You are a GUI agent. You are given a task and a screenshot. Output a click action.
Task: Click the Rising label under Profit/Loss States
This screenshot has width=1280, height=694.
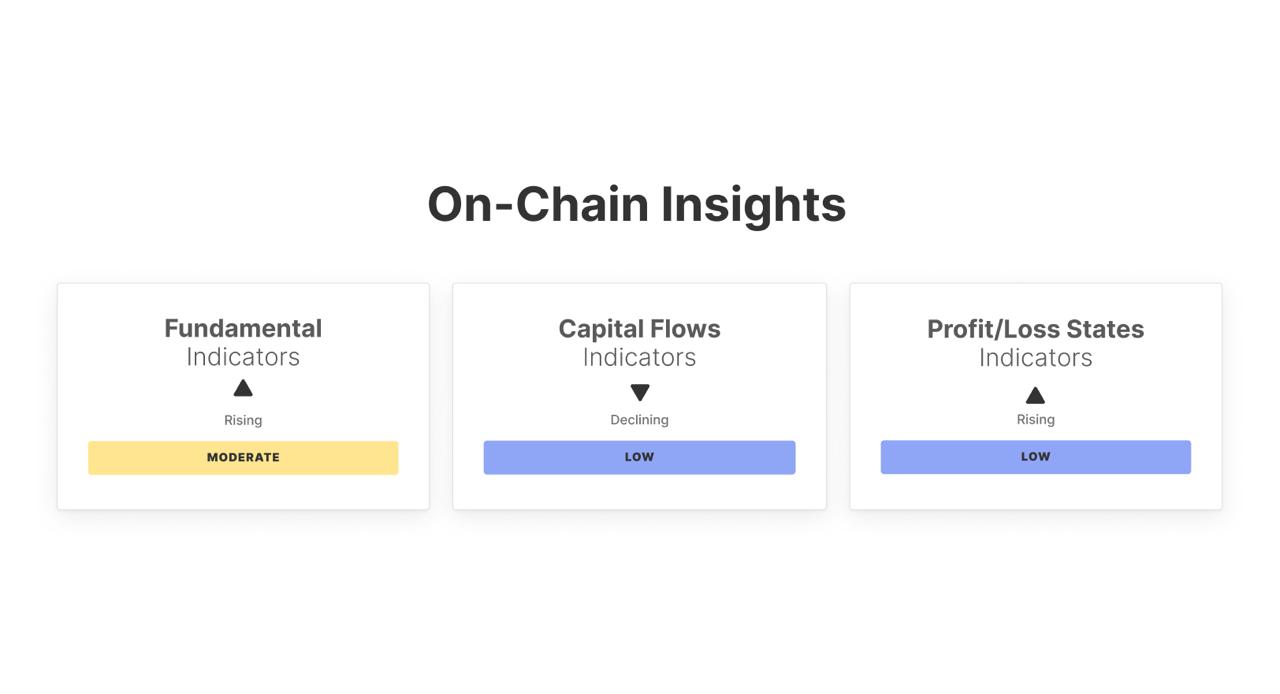[x=1035, y=419]
